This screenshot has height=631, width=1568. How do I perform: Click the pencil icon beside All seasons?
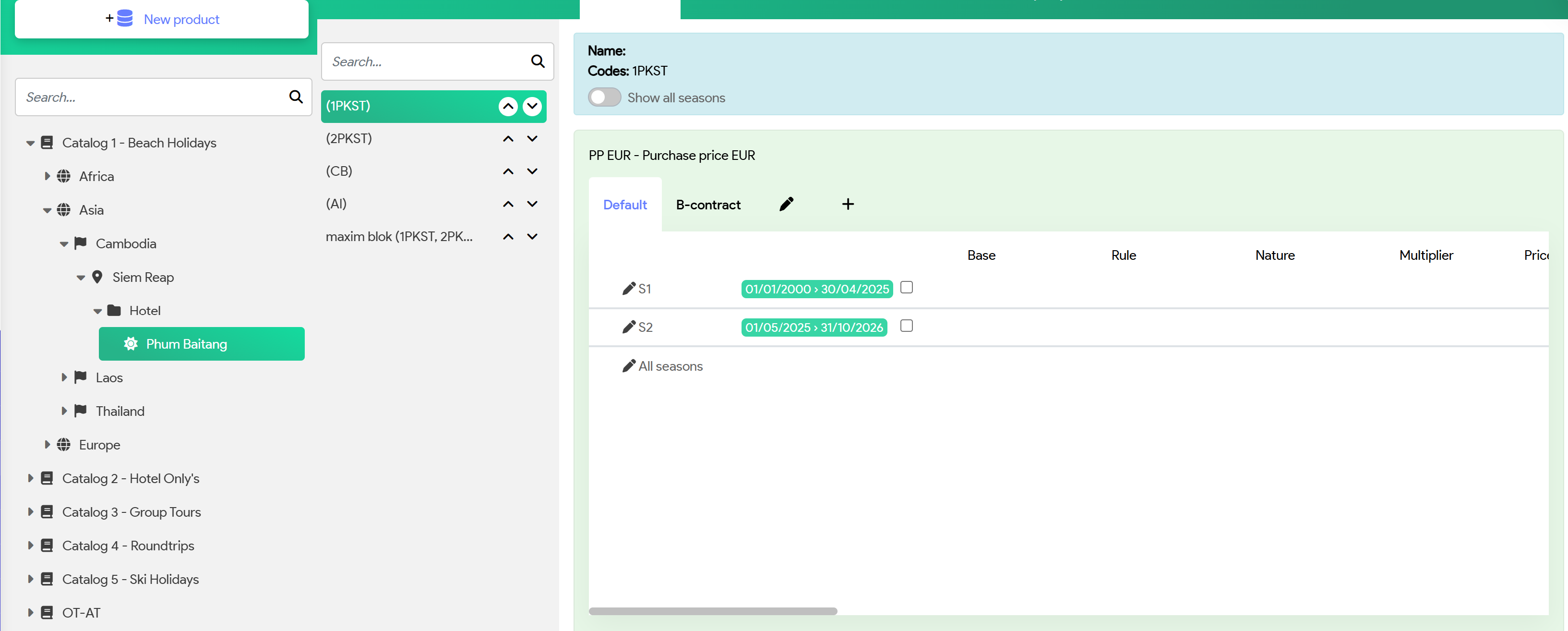click(x=628, y=366)
